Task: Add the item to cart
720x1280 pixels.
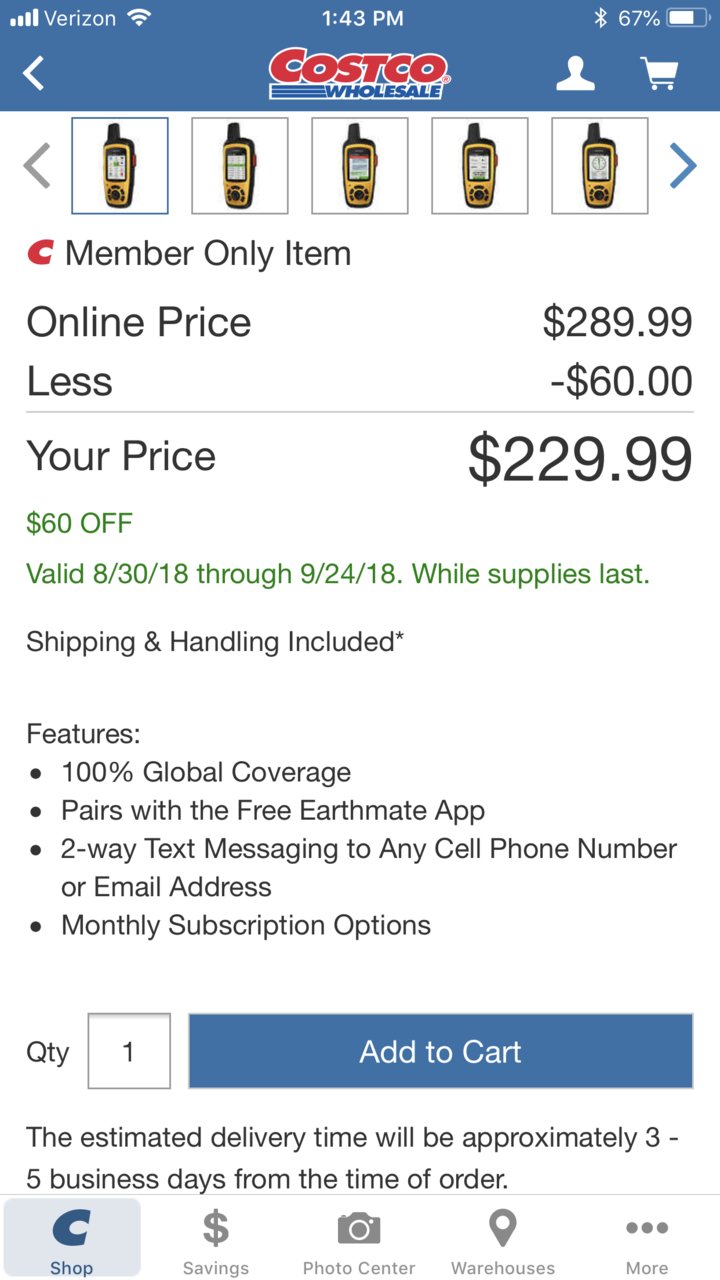Action: (441, 1051)
